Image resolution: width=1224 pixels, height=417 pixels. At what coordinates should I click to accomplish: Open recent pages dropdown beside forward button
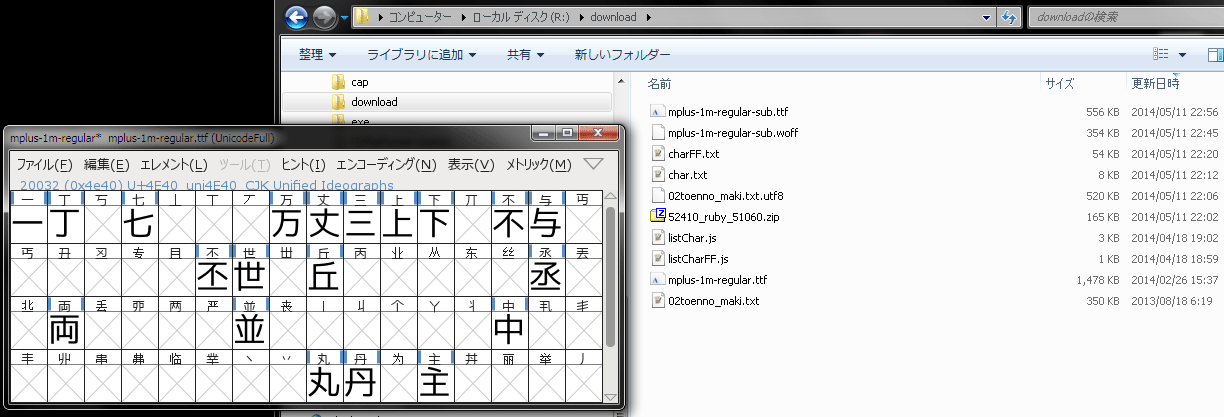pos(344,17)
